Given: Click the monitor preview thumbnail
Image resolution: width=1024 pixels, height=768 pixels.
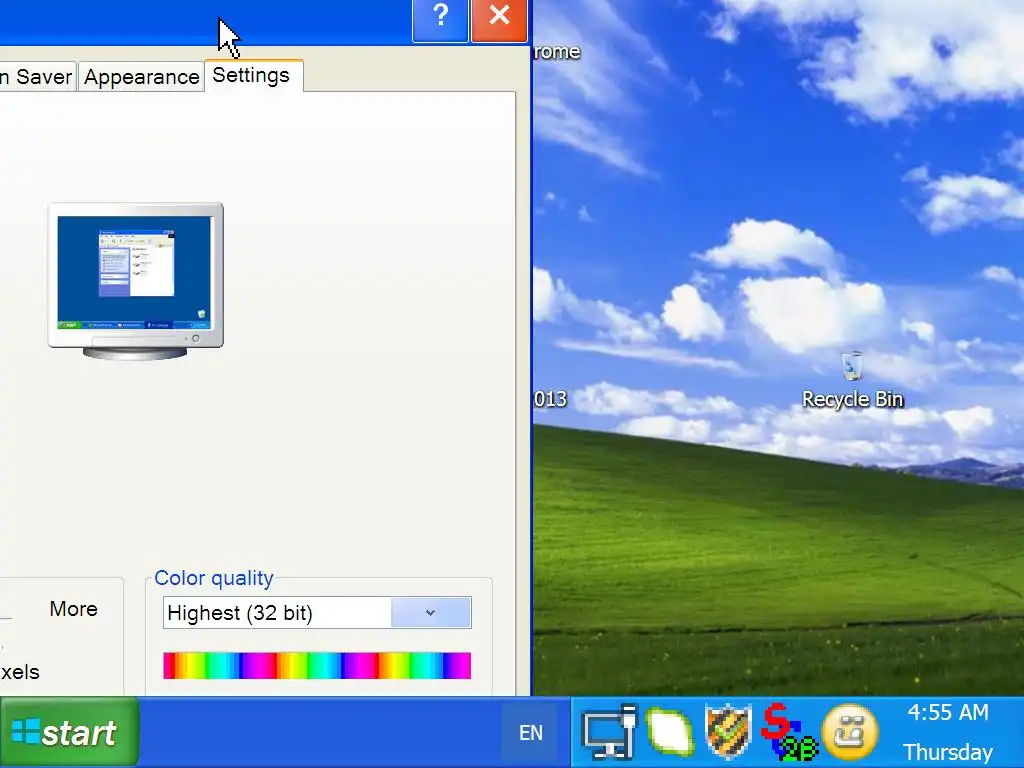Looking at the screenshot, I should (136, 281).
